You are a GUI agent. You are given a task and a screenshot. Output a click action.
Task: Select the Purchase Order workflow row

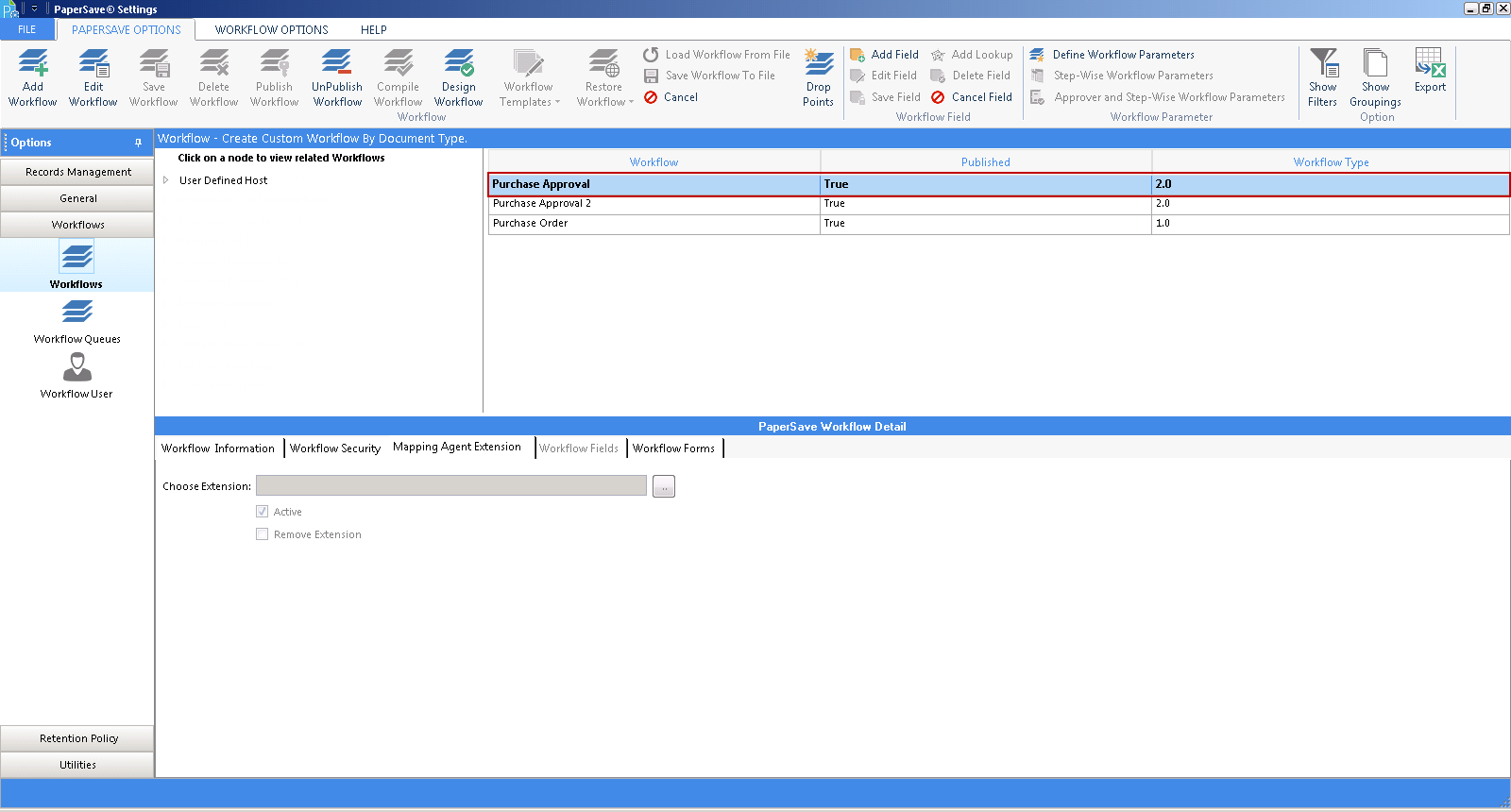(999, 224)
